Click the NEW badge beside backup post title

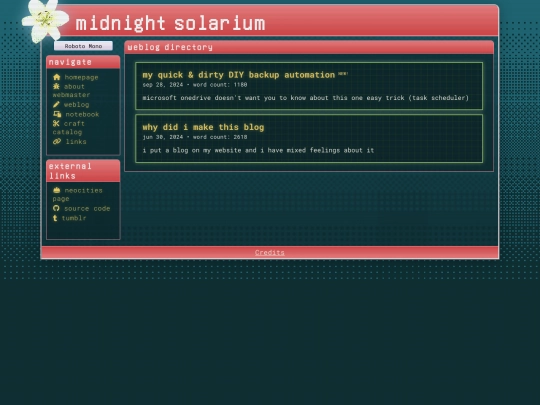(x=343, y=73)
